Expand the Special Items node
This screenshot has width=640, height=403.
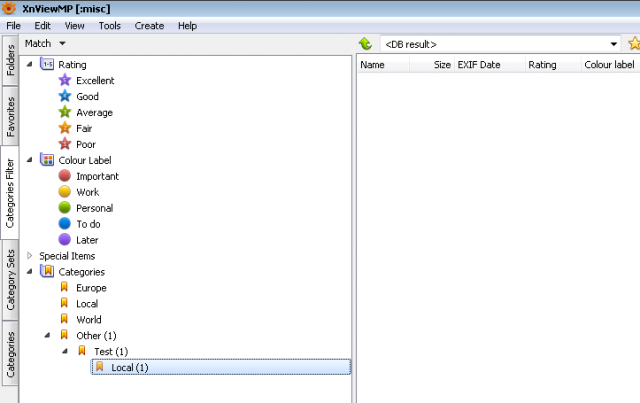click(x=29, y=256)
